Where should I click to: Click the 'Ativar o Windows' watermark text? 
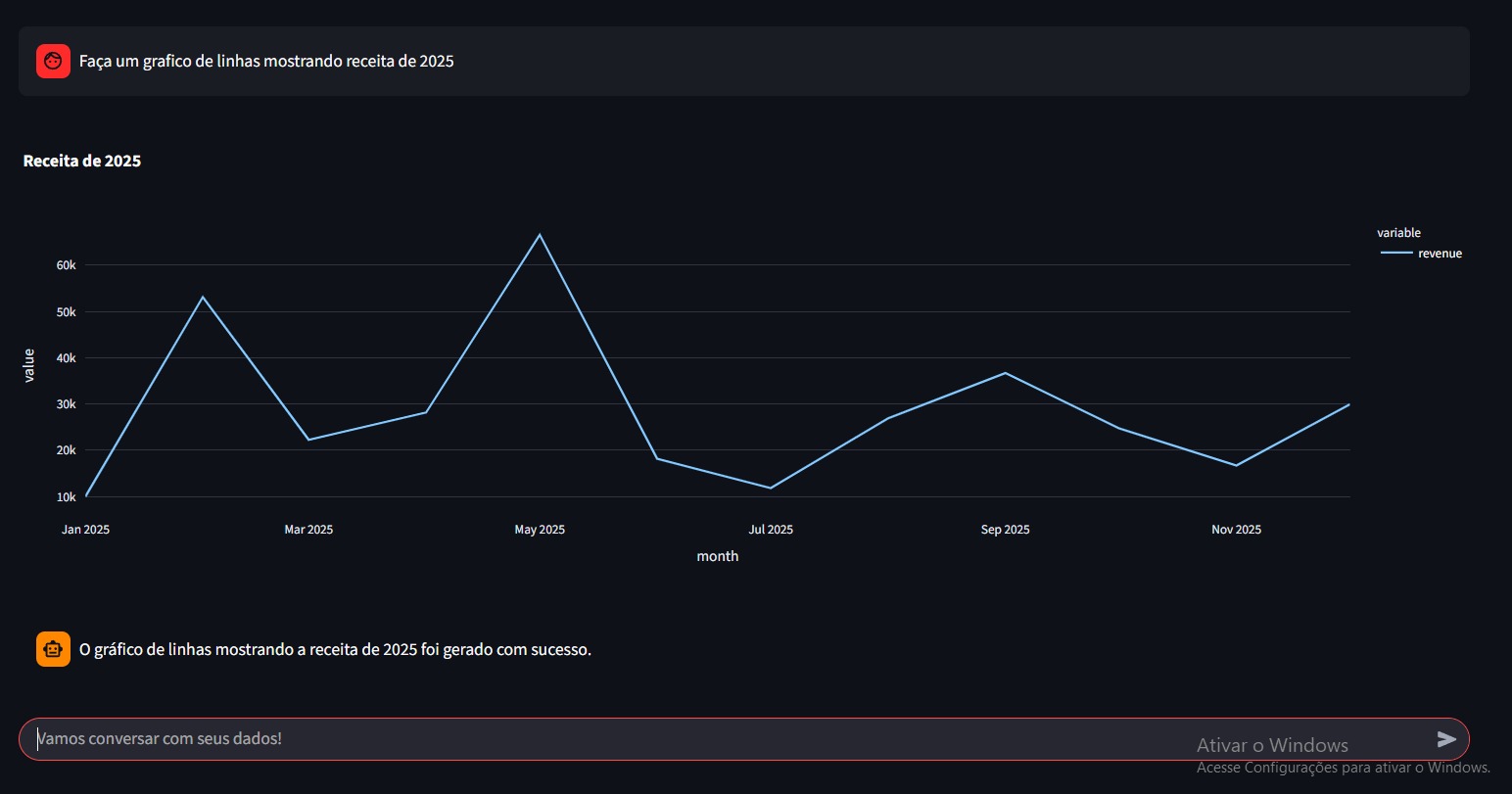(x=1272, y=746)
